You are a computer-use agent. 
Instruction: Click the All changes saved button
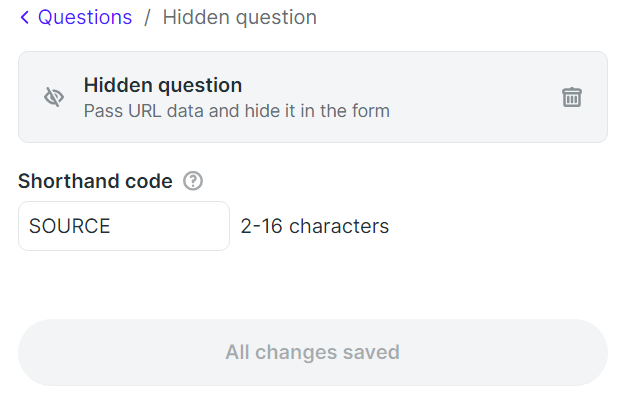(313, 352)
